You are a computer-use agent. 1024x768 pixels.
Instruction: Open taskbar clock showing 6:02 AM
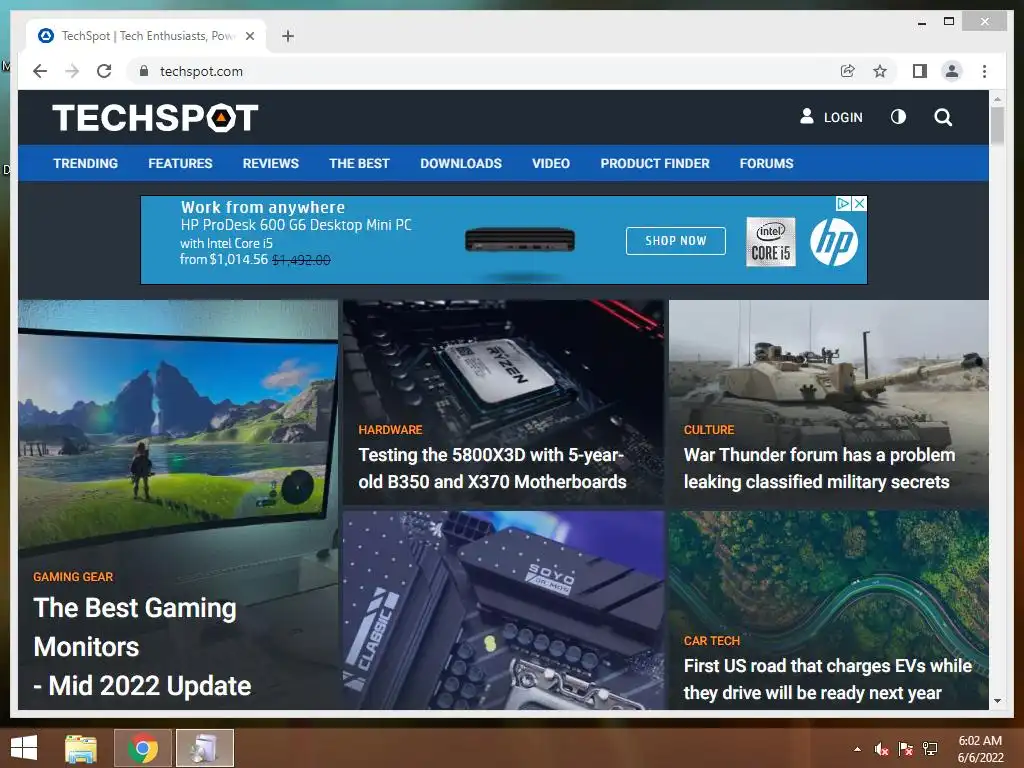pyautogui.click(x=980, y=749)
